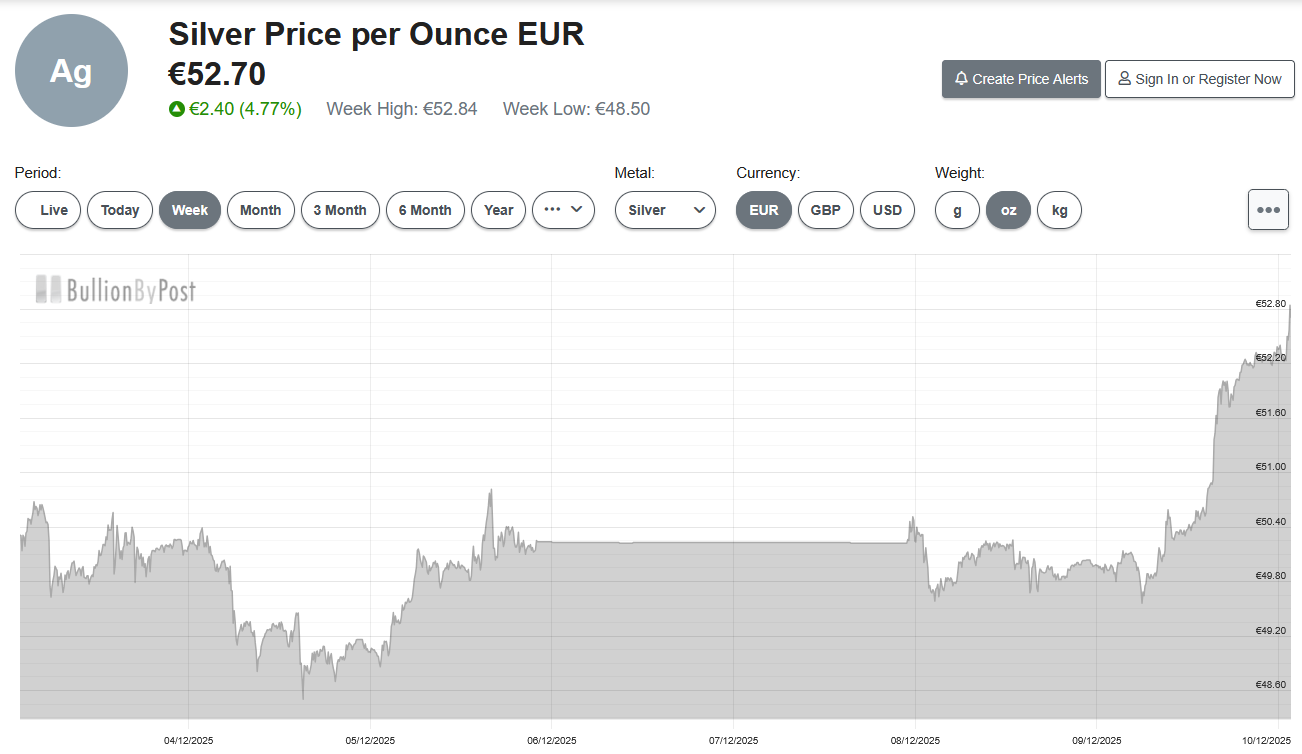Click the Week High: €52.84 text

[402, 109]
